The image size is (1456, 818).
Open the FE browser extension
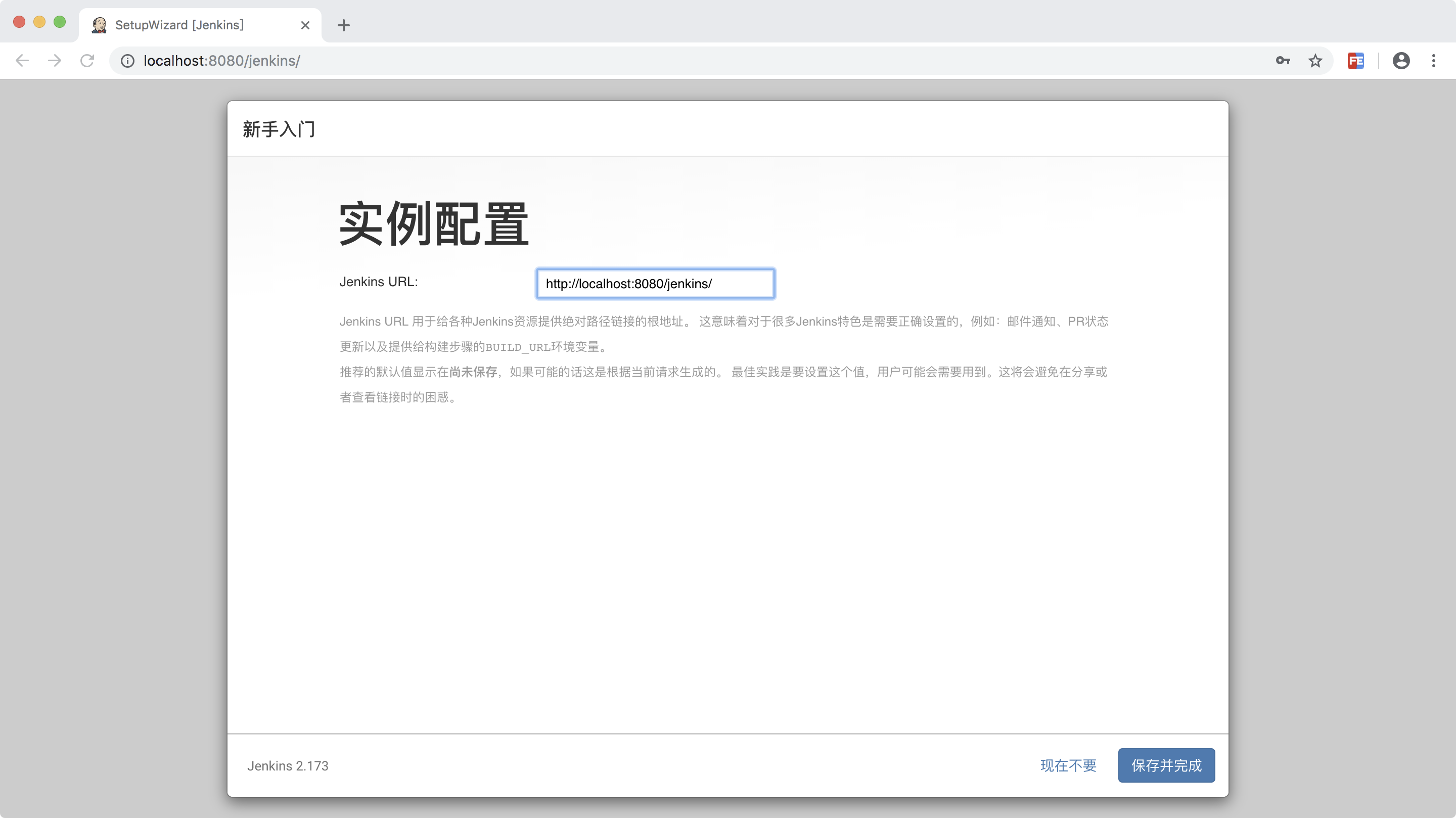click(x=1355, y=61)
